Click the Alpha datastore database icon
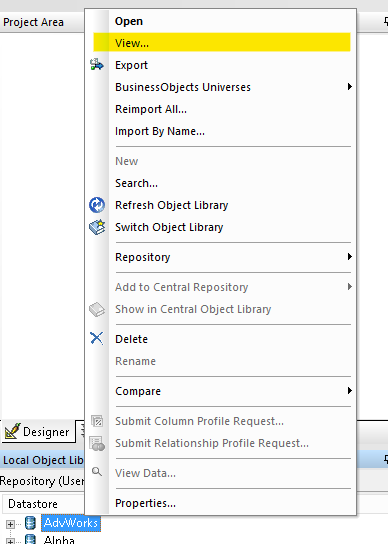Screen dimensions: 388x544 [31, 539]
